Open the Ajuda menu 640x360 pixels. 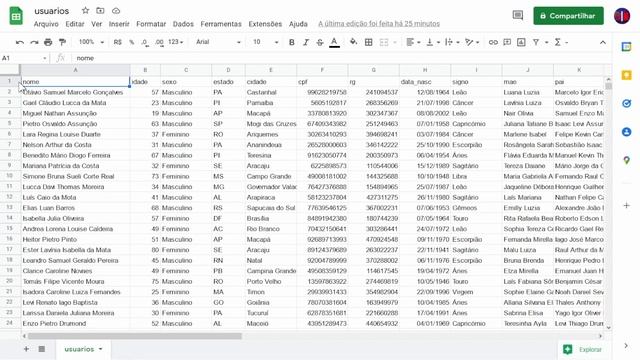pyautogui.click(x=298, y=24)
